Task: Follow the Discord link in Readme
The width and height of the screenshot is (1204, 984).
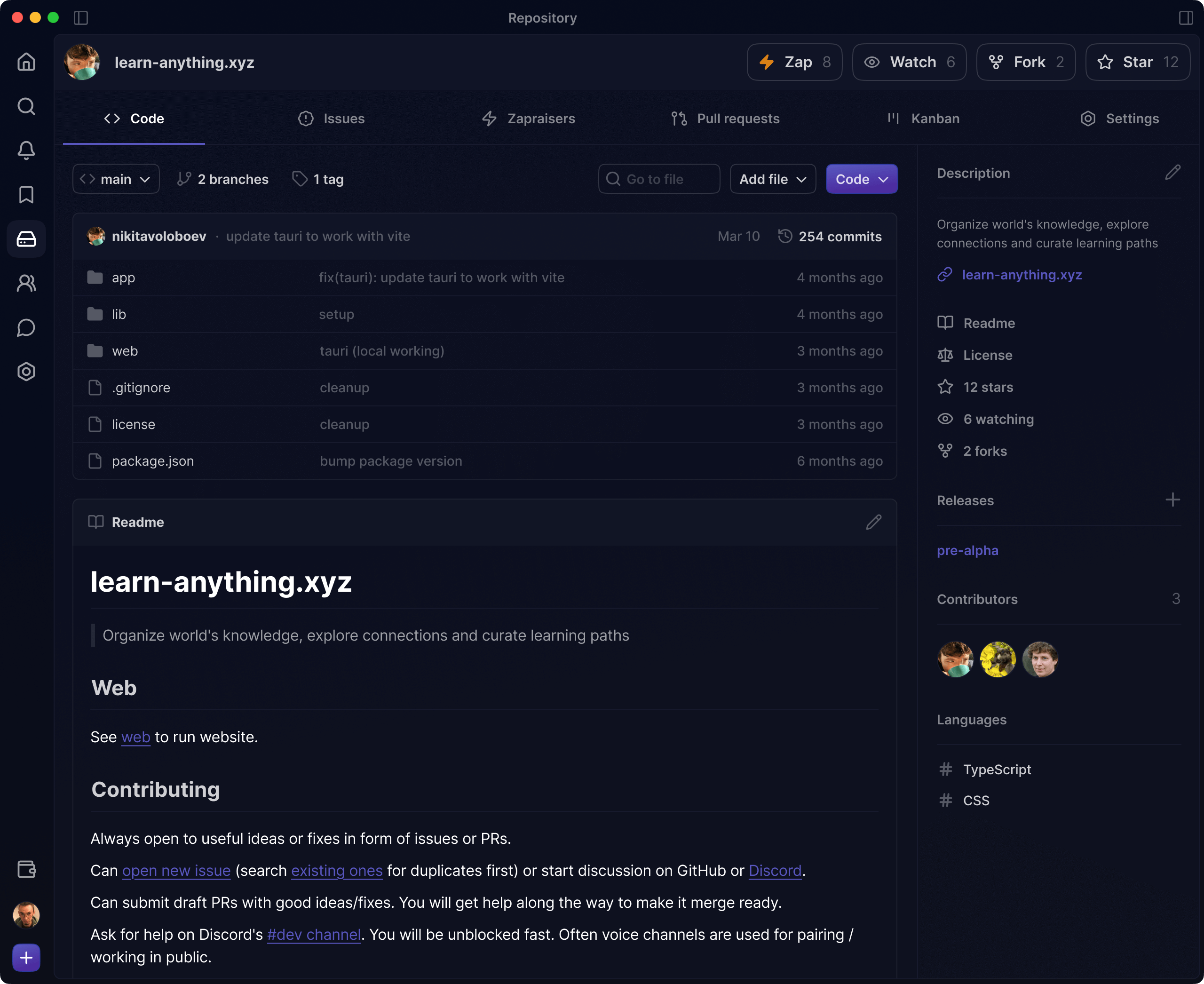Action: point(775,871)
